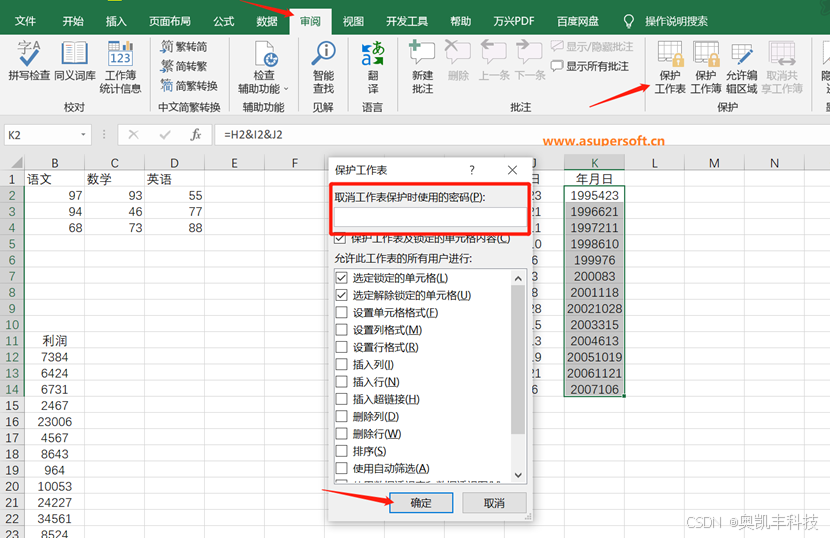Select cell containing 23006
Viewport: 830px width, 538px height.
click(x=55, y=422)
